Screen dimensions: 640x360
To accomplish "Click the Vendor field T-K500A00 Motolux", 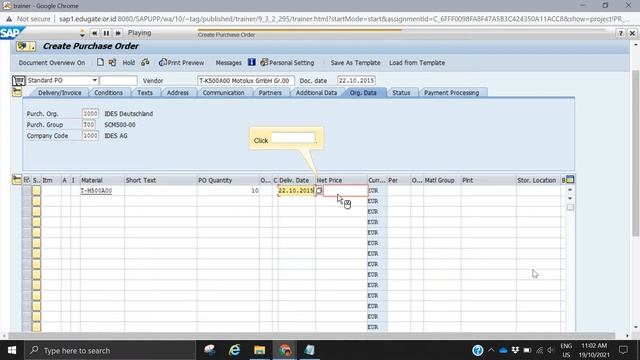I will [x=246, y=81].
